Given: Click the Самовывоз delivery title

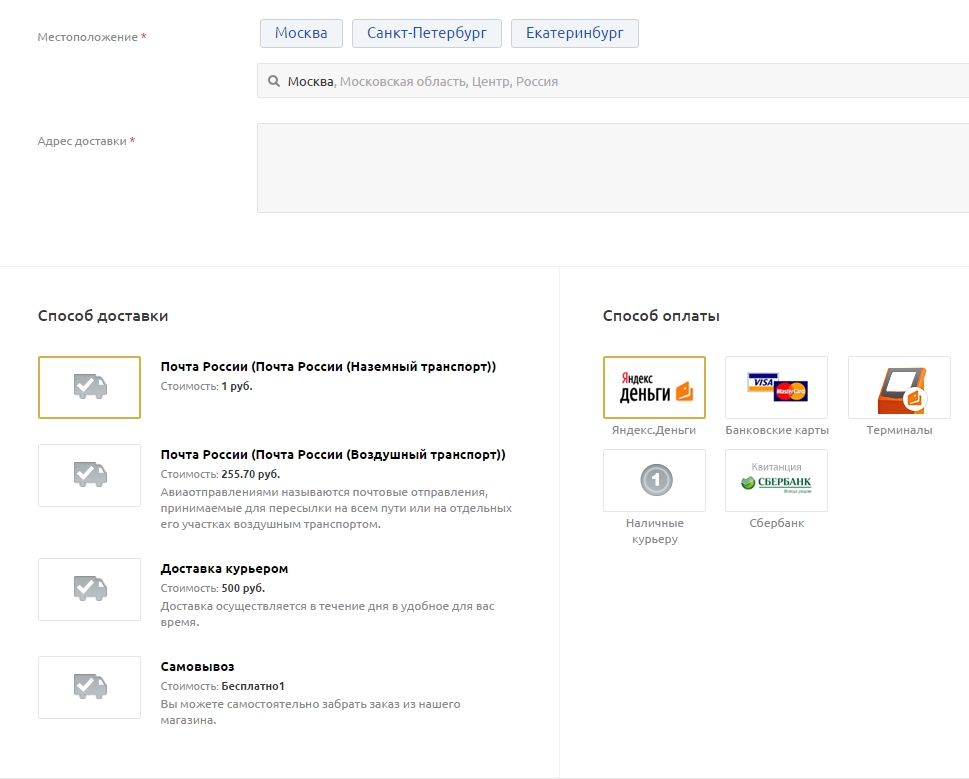Looking at the screenshot, I should point(197,667).
